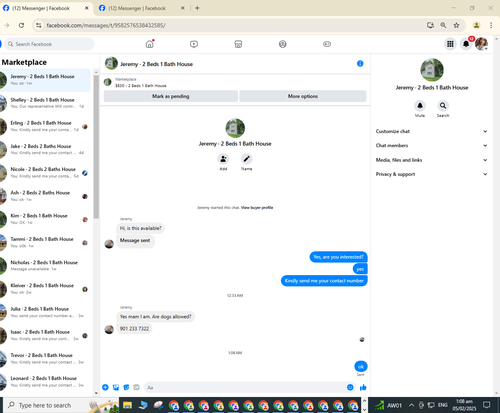This screenshot has width=500, height=413.
Task: Open the Marketplace storefront icon
Action: click(x=238, y=44)
